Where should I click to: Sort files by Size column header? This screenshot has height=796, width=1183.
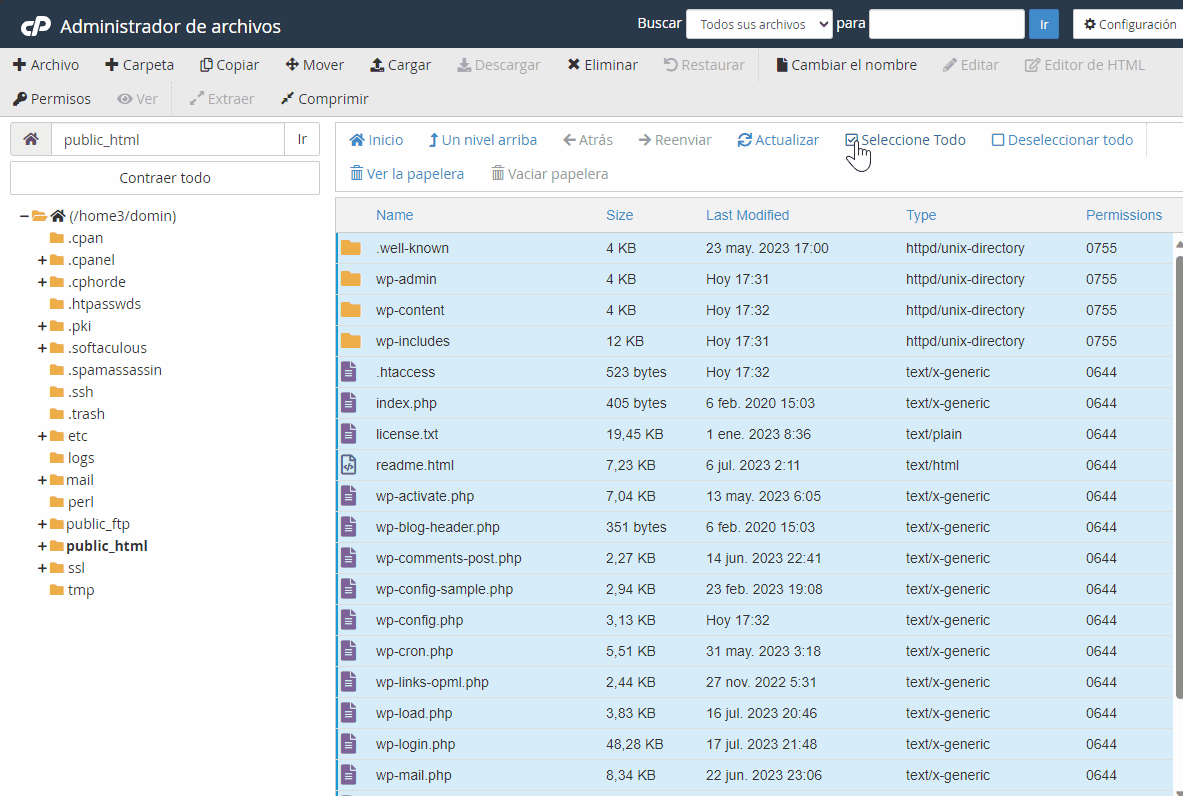tap(619, 215)
